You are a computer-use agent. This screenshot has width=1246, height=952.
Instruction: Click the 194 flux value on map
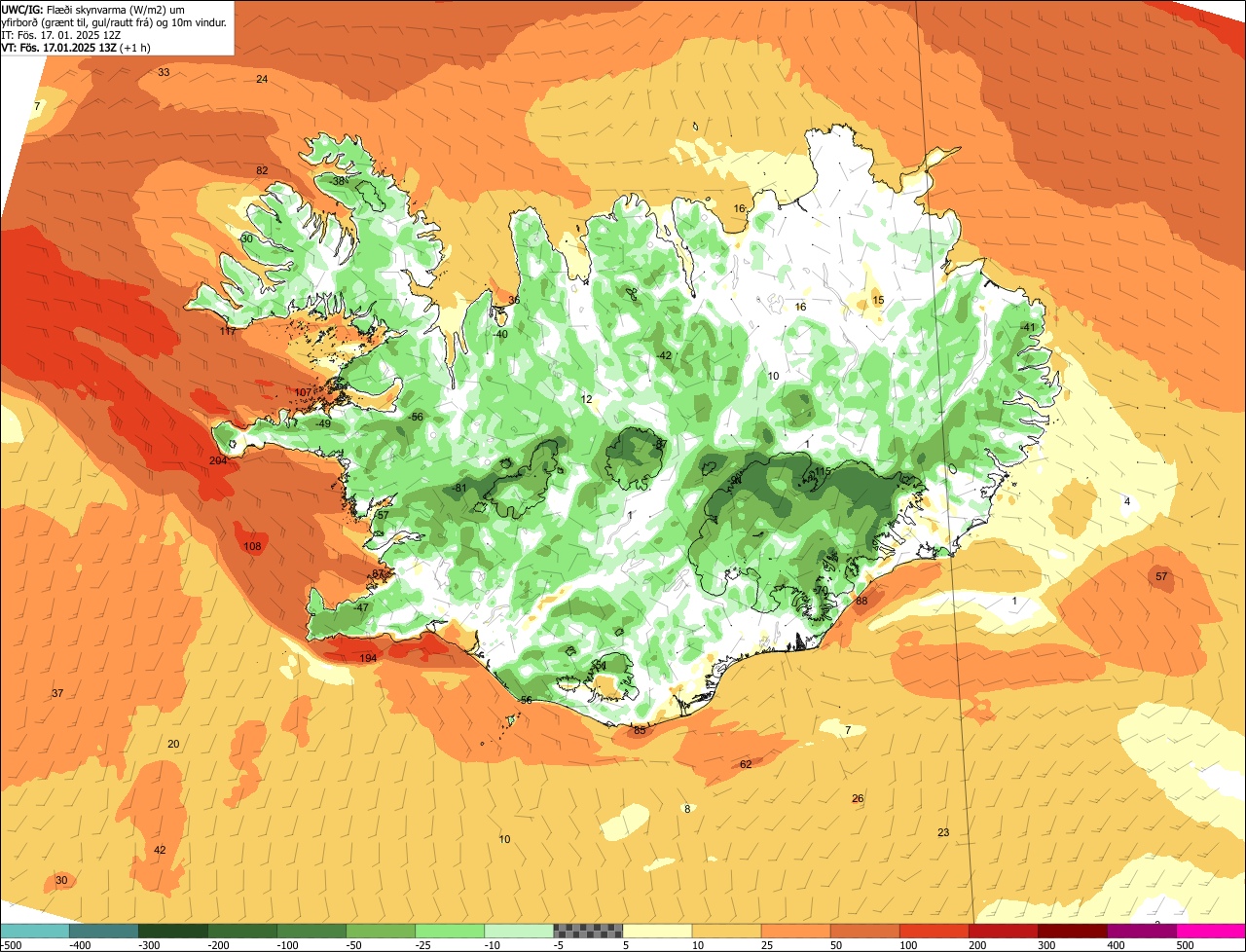pos(368,659)
